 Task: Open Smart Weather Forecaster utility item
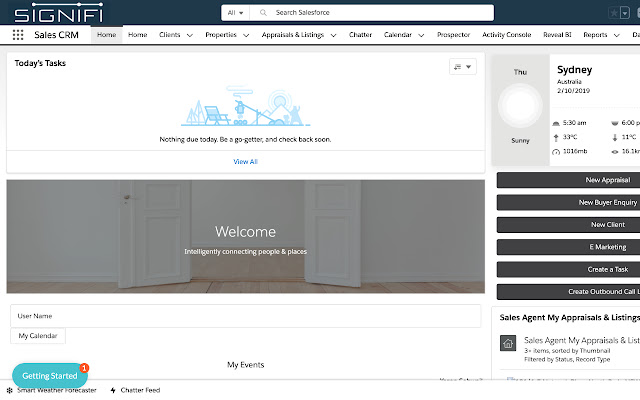(x=52, y=390)
